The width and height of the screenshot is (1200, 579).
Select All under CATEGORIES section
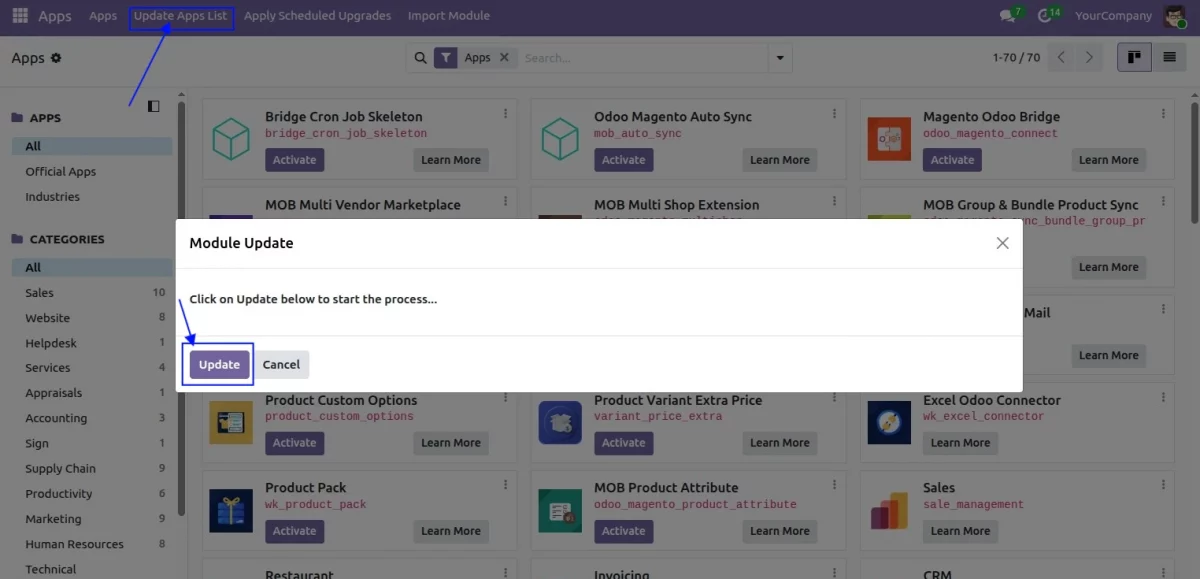(x=92, y=268)
